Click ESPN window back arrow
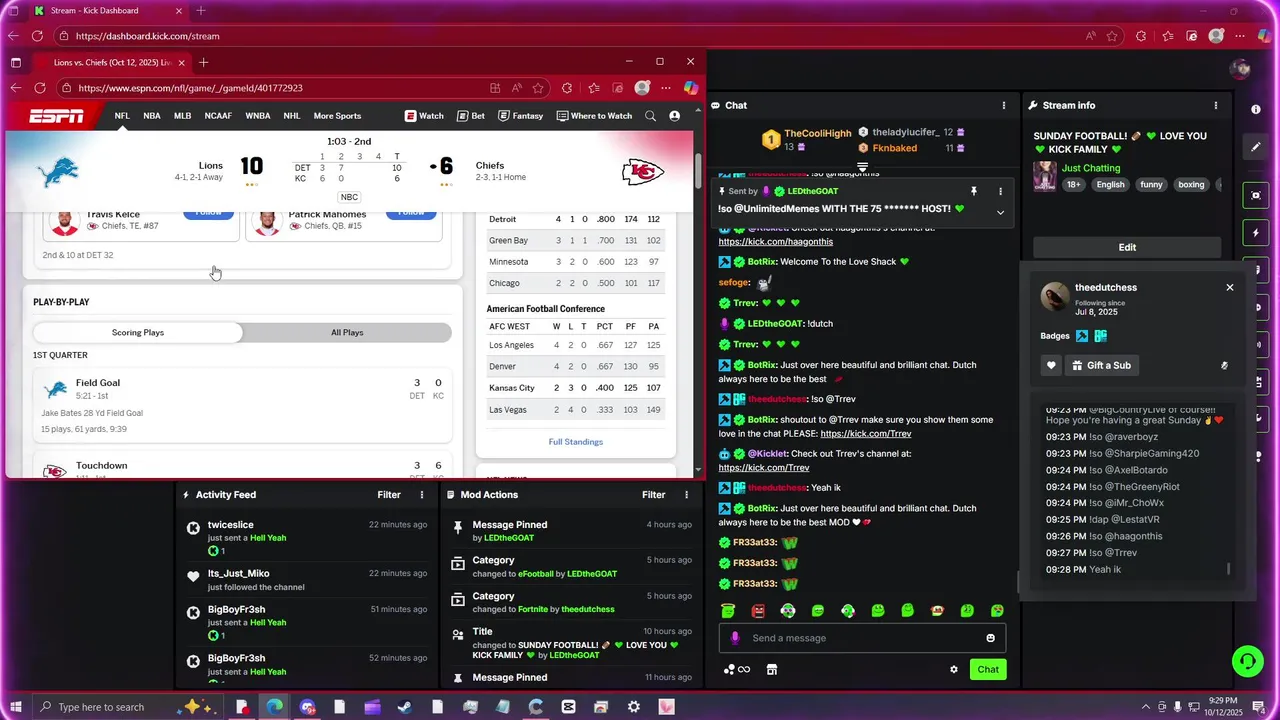This screenshot has width=1280, height=720. click(x=15, y=88)
